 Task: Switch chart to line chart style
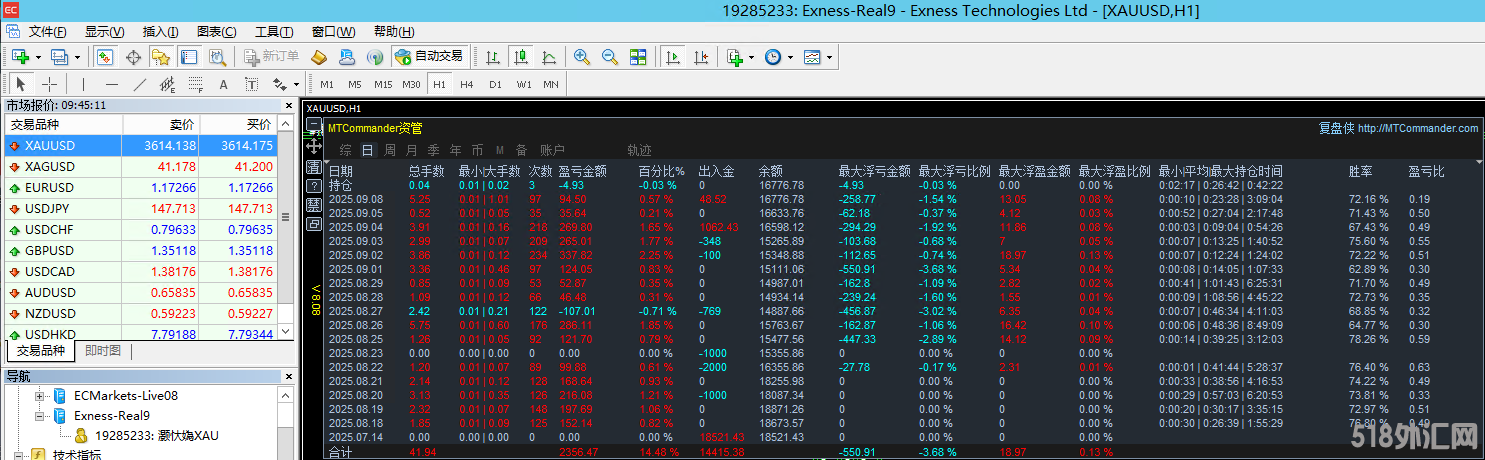click(548, 57)
